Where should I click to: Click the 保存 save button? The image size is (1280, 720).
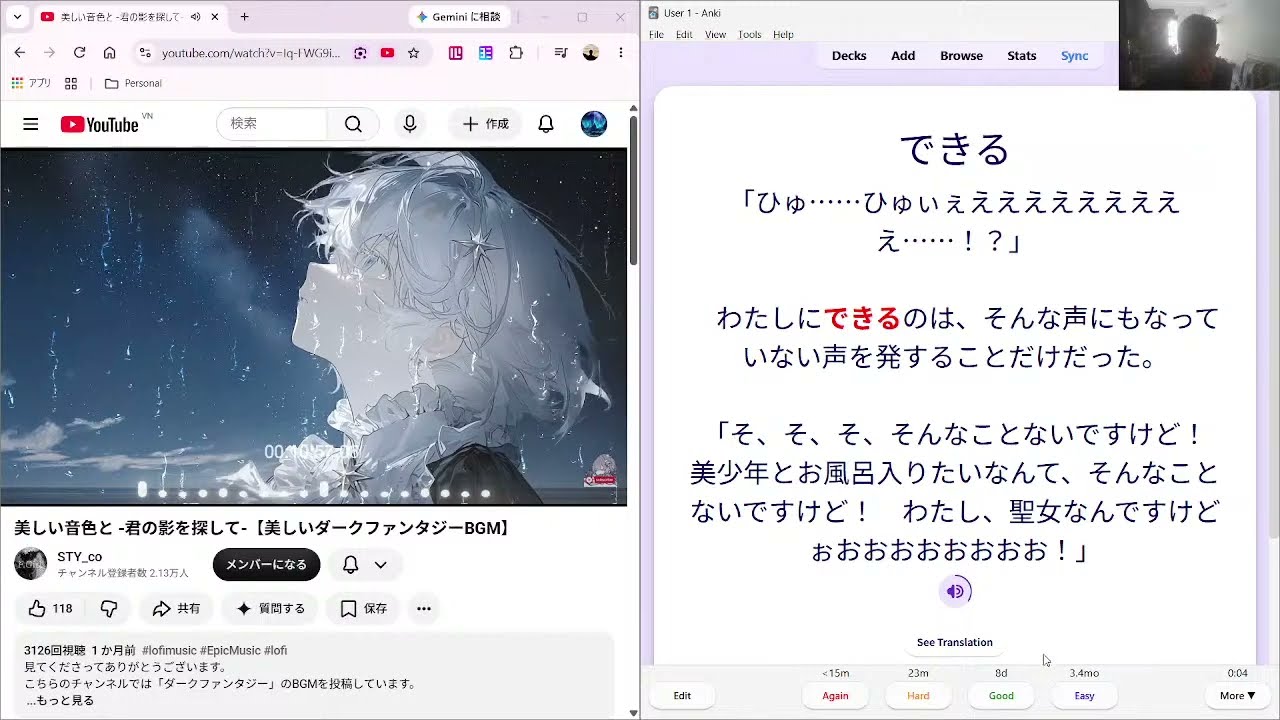(x=364, y=608)
